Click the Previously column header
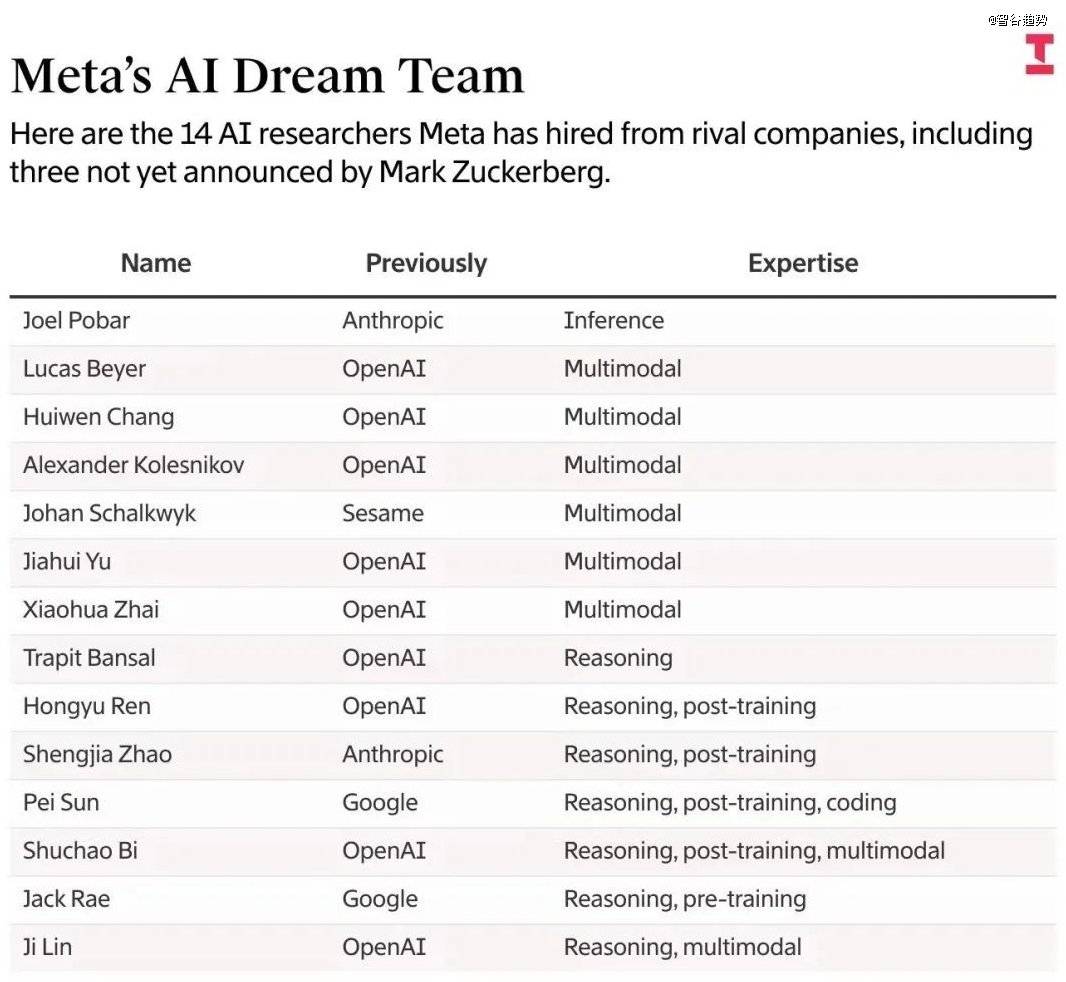1066x982 pixels. tap(426, 263)
